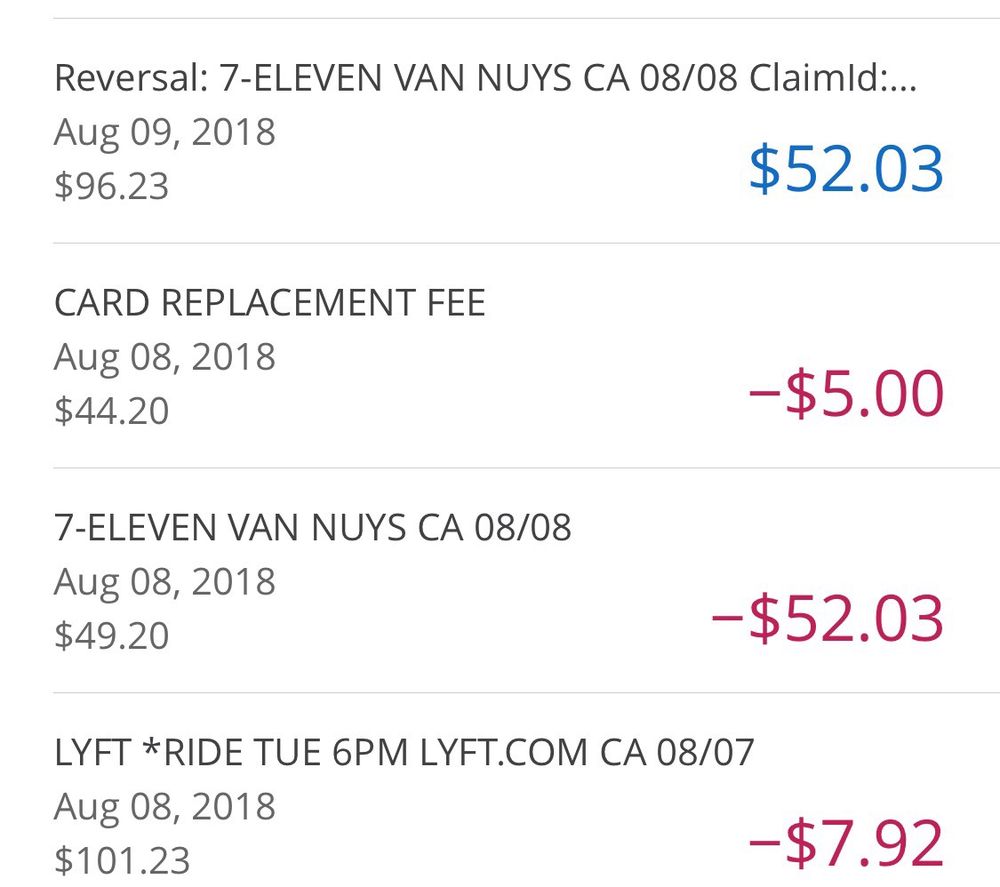Open the CARD REPLACEMENT FEE transaction
Viewport: 1000px width, 887px height.
tap(269, 303)
